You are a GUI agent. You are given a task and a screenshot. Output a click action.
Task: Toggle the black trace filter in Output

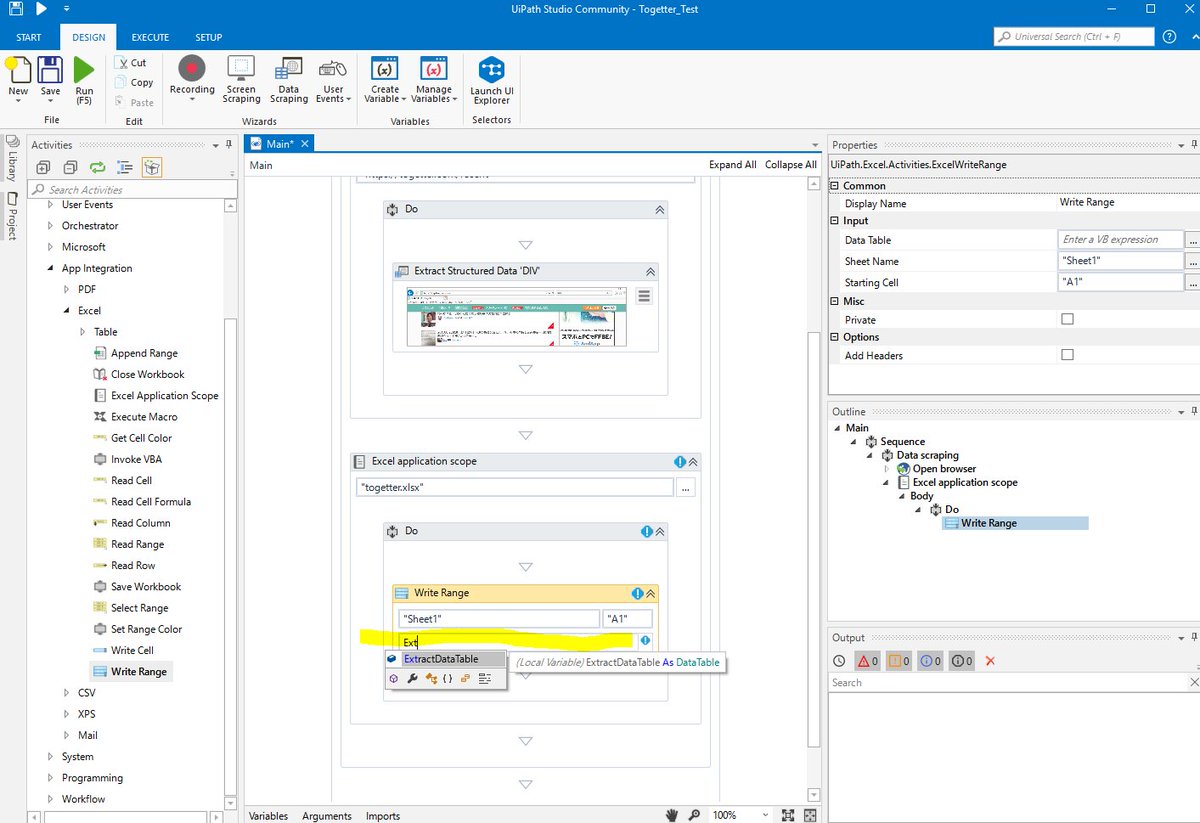coord(961,661)
